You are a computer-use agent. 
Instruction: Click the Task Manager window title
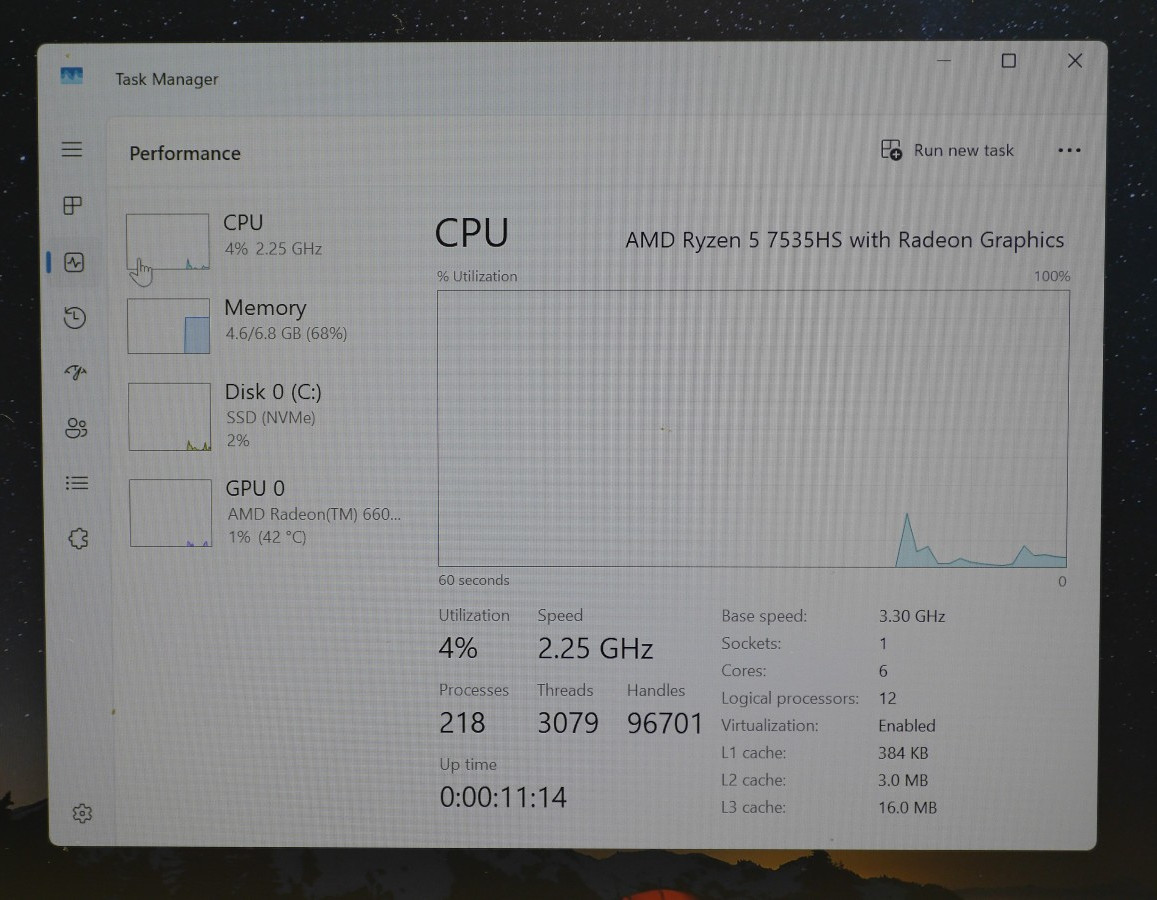(167, 79)
